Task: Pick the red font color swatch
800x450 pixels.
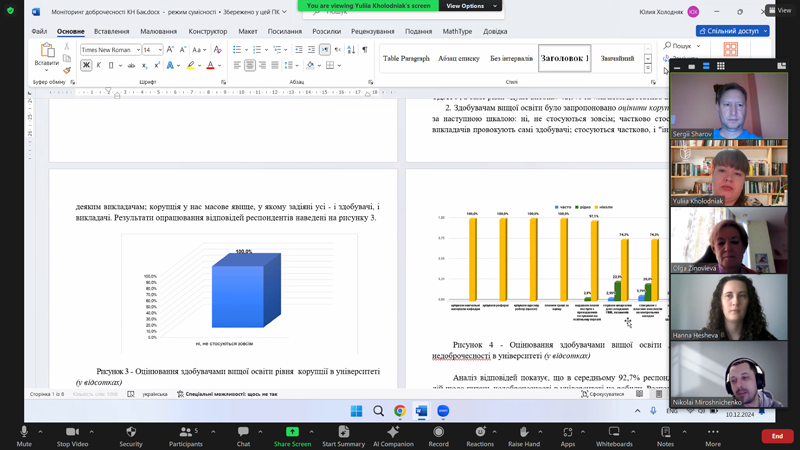Action: [210, 66]
